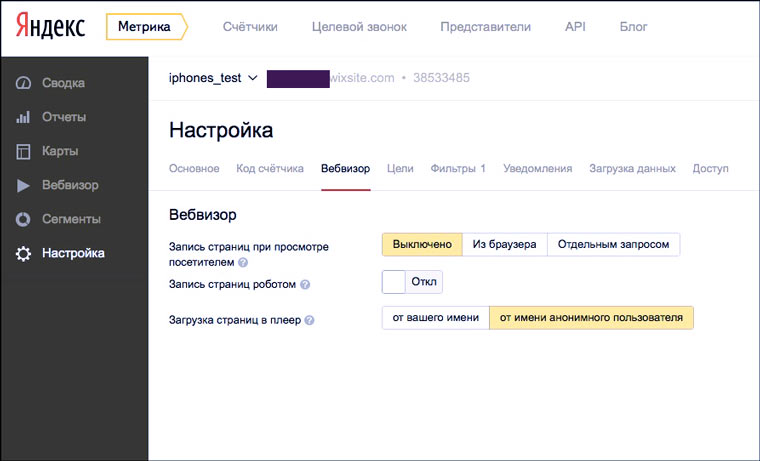The height and width of the screenshot is (461, 760).
Task: Open the Цели settings tab
Action: [x=400, y=169]
